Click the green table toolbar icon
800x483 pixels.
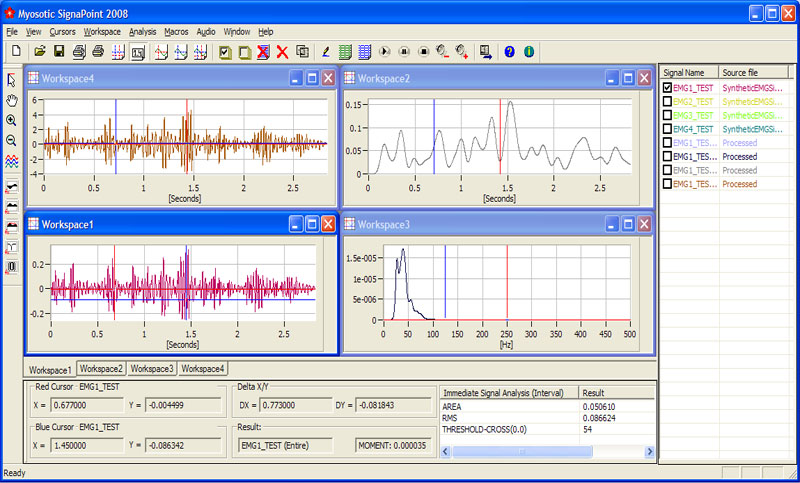tap(345, 52)
